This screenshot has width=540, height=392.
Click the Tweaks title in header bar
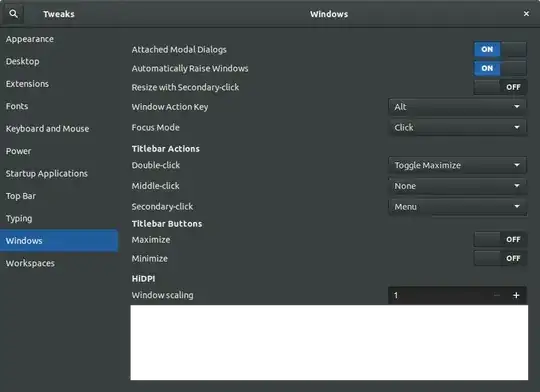click(59, 14)
